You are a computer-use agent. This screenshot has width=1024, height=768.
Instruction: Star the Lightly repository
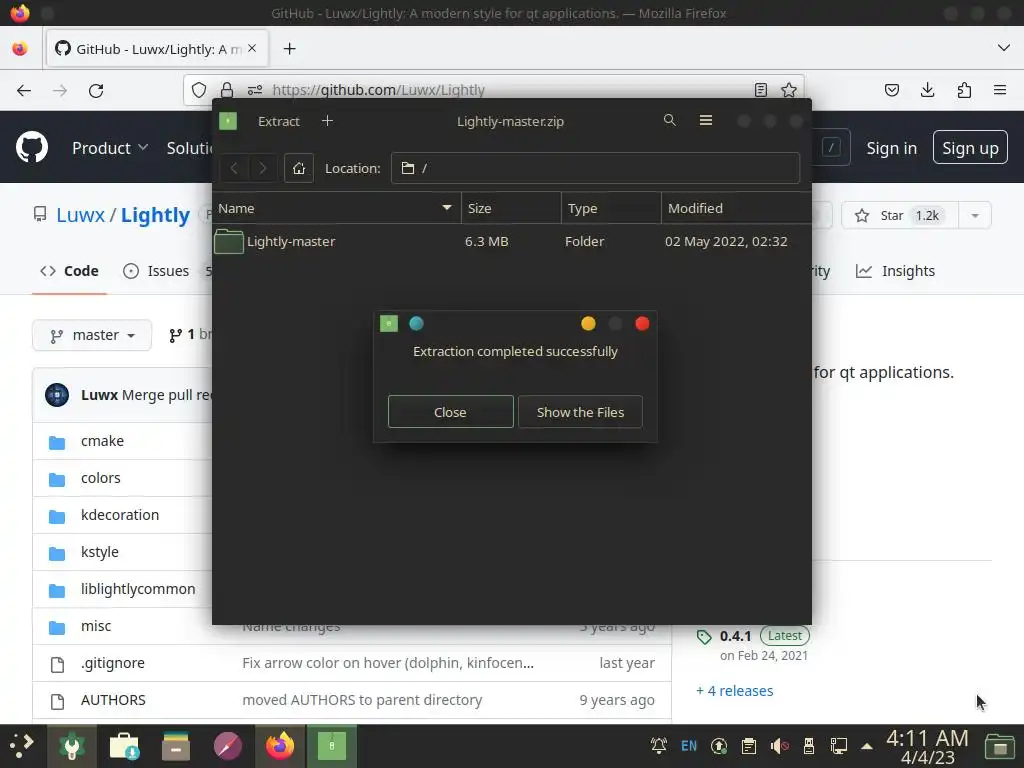pos(899,216)
